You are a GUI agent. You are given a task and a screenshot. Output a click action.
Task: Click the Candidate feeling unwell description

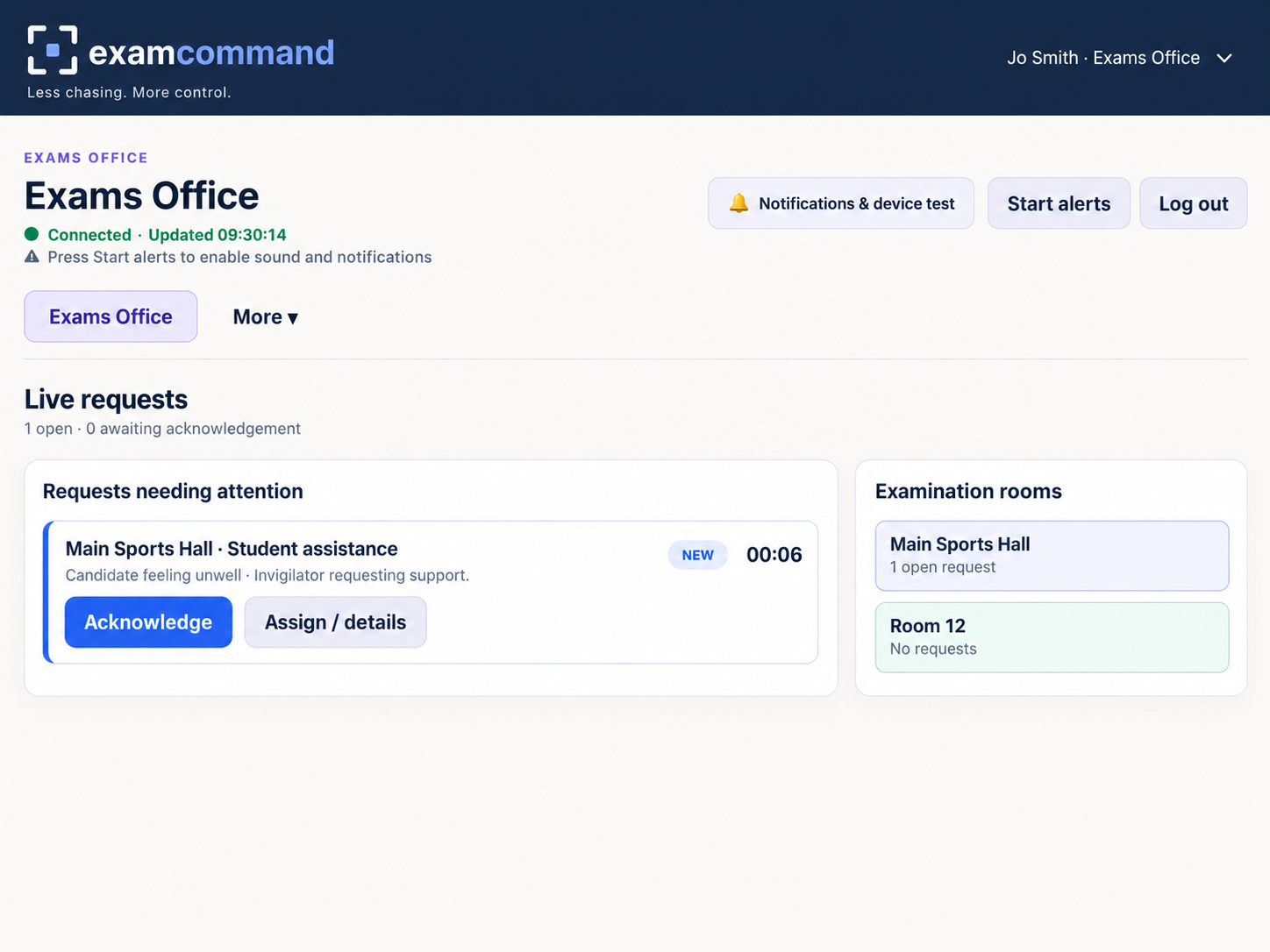click(x=268, y=575)
